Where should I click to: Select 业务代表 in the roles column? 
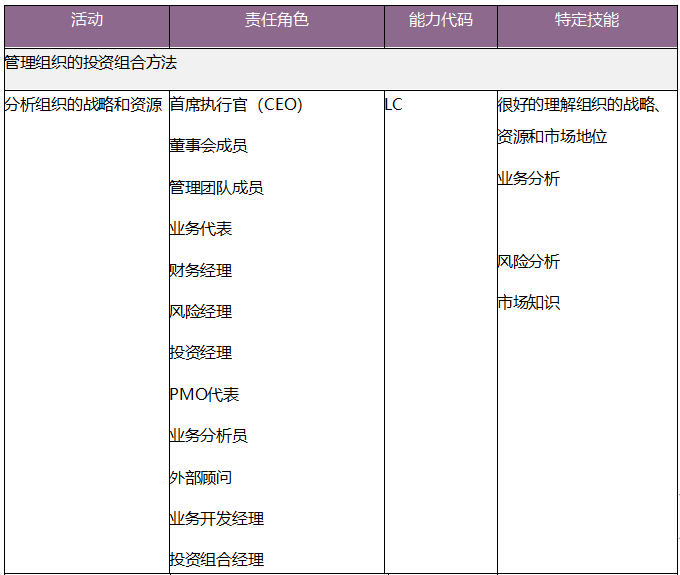pos(201,229)
